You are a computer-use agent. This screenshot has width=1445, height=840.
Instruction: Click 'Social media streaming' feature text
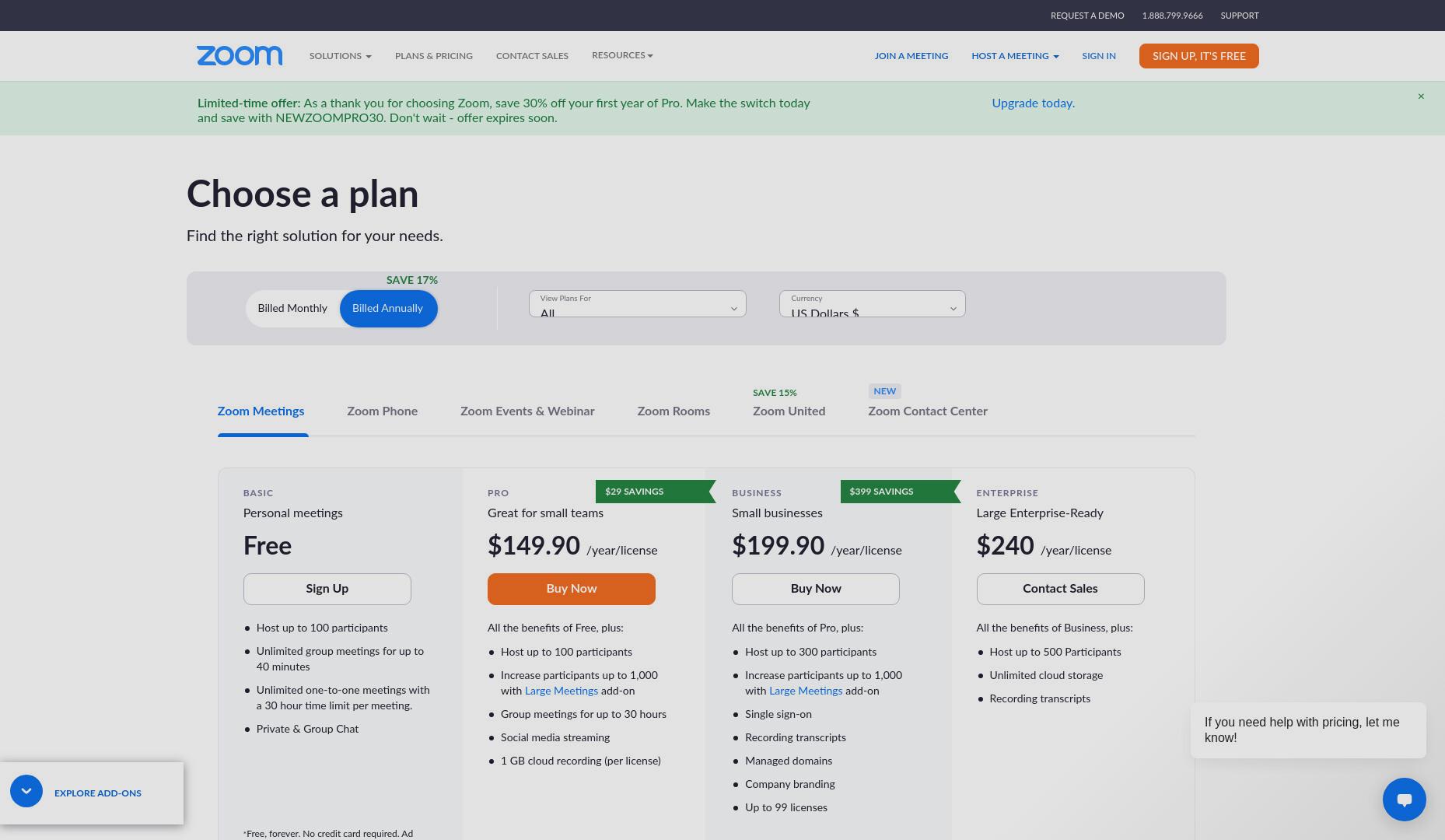(x=555, y=737)
